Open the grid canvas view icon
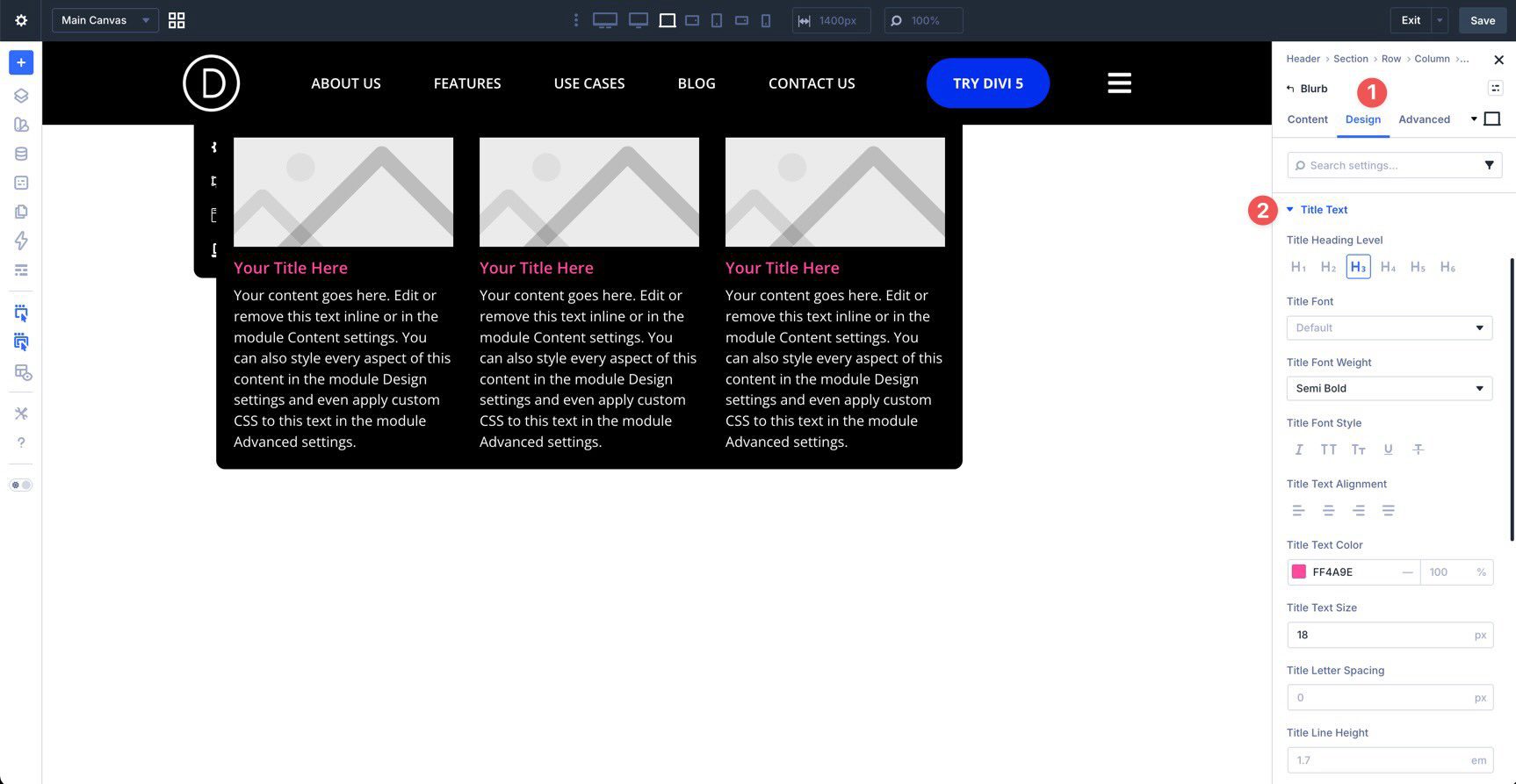1516x784 pixels. pos(177,20)
